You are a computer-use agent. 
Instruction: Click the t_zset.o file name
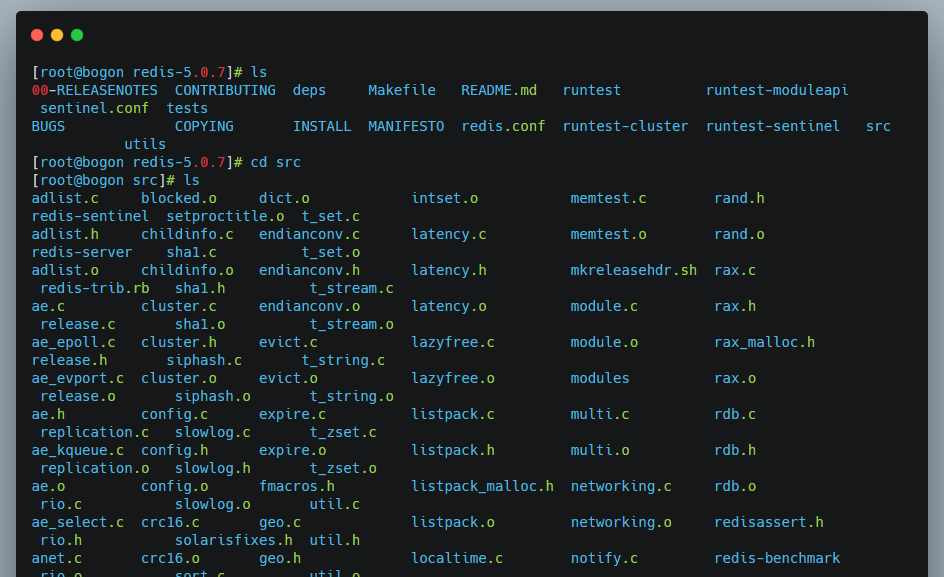(x=343, y=469)
